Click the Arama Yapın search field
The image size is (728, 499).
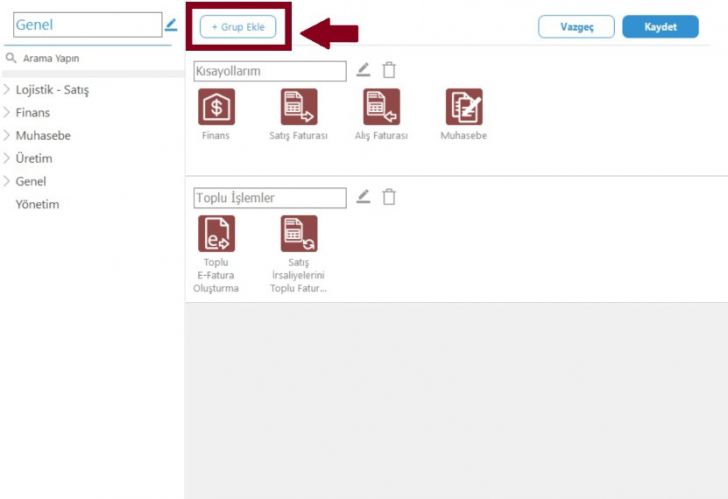point(93,58)
